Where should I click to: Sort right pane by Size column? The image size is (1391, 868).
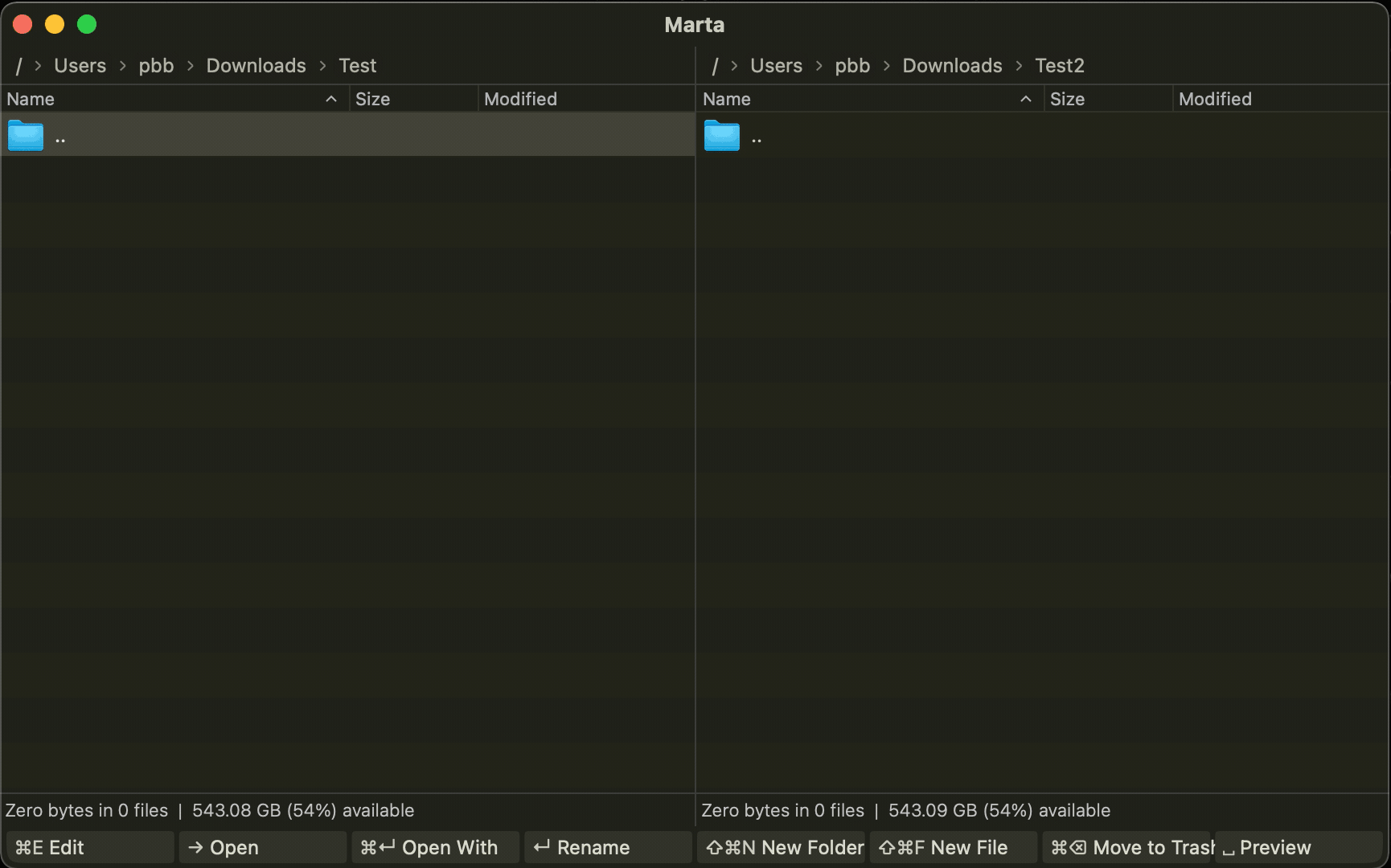[x=1108, y=99]
